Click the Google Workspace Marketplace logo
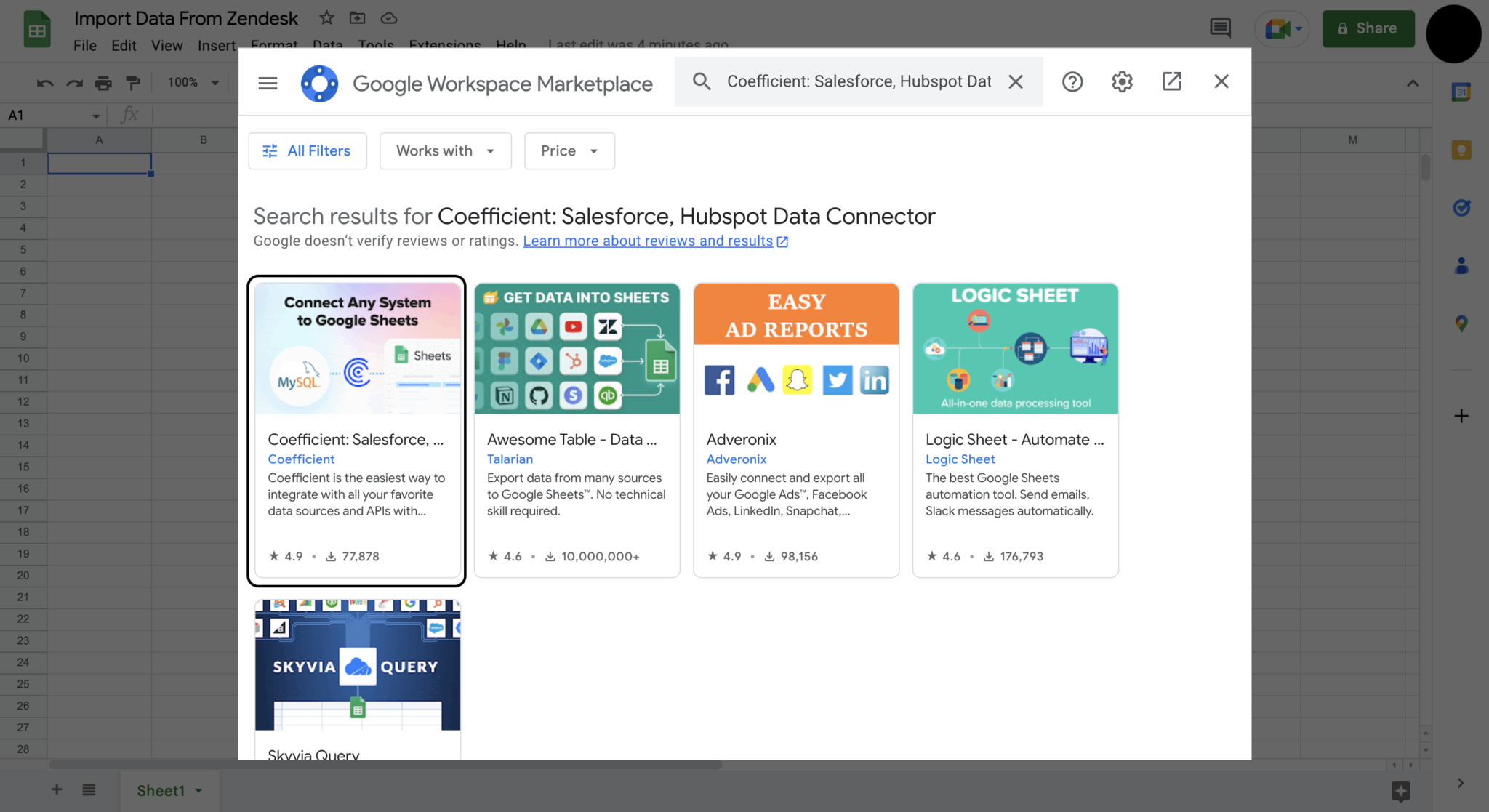The image size is (1489, 812). pyautogui.click(x=319, y=82)
